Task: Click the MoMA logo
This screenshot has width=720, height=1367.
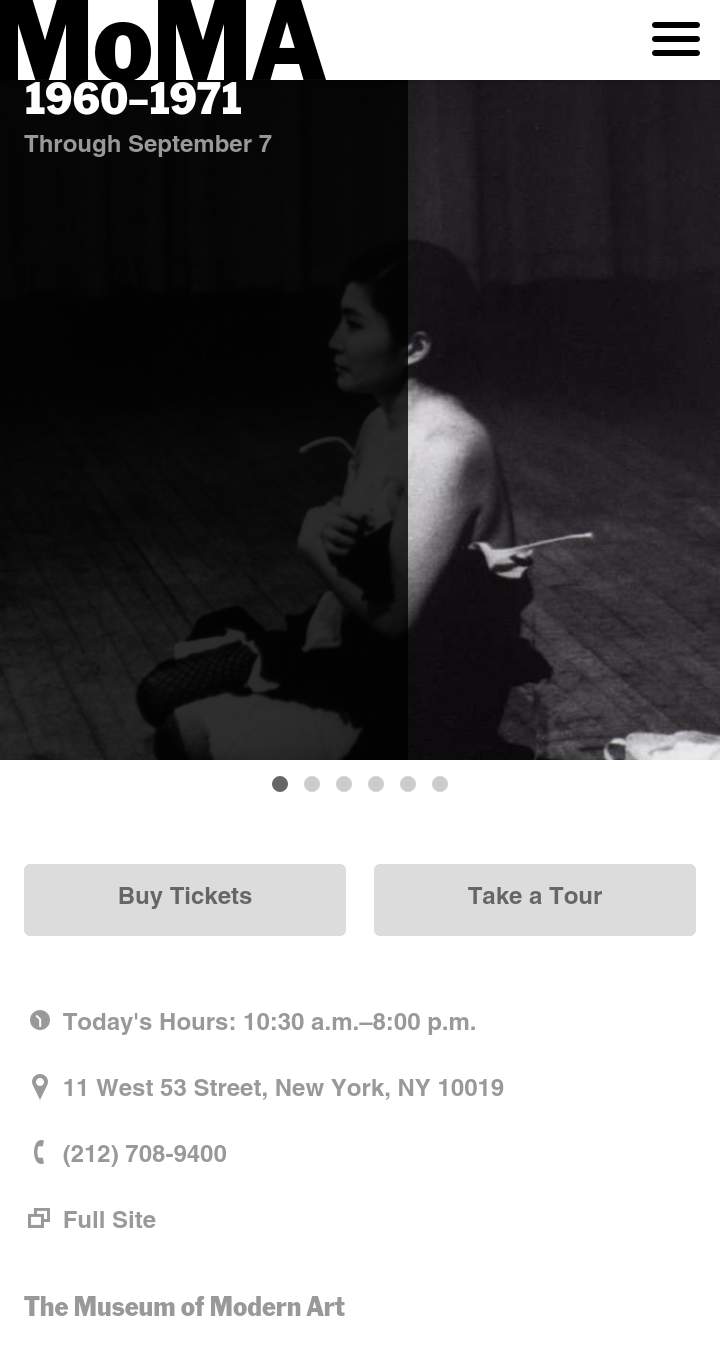Action: tap(171, 40)
